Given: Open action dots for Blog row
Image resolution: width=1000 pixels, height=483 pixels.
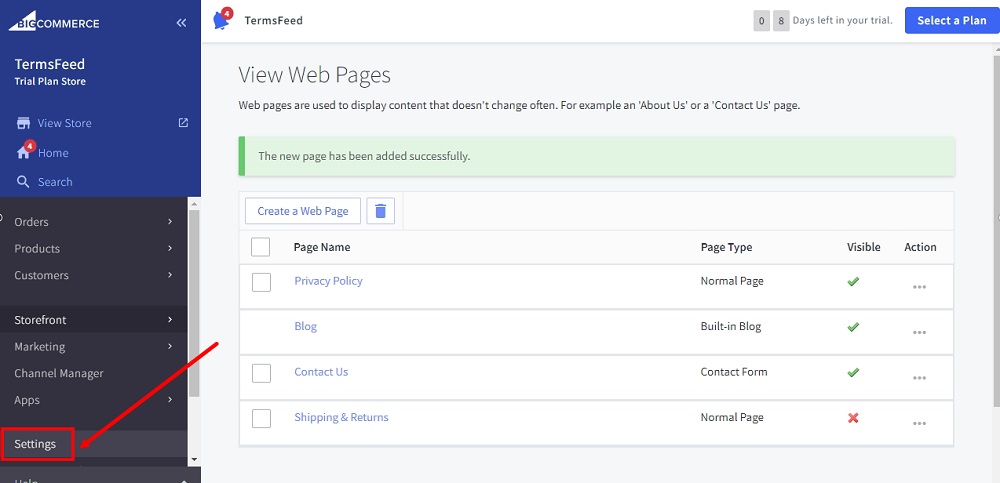Looking at the screenshot, I should pos(919,332).
